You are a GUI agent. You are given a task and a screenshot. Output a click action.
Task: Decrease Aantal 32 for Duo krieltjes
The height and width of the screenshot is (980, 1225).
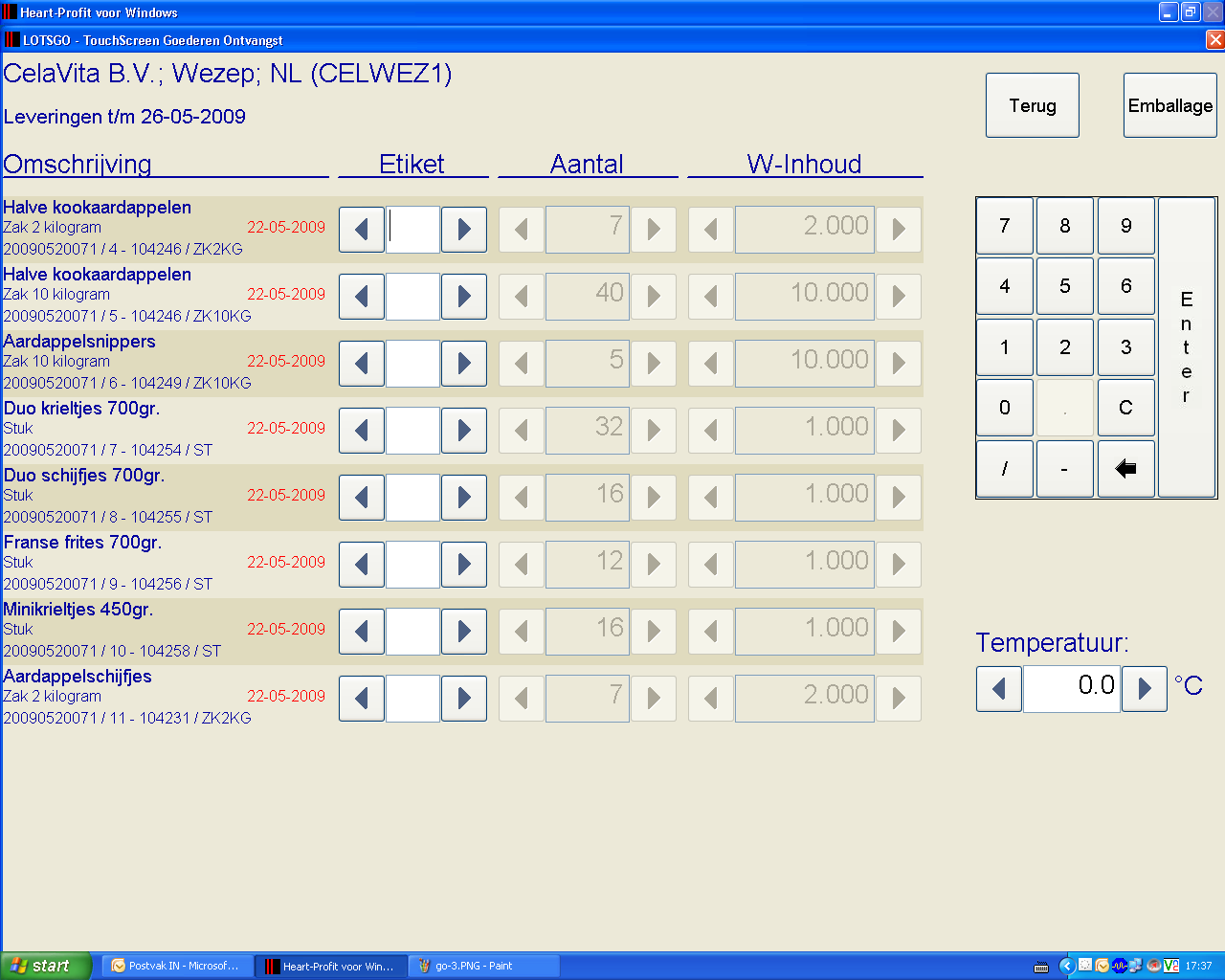[522, 431]
